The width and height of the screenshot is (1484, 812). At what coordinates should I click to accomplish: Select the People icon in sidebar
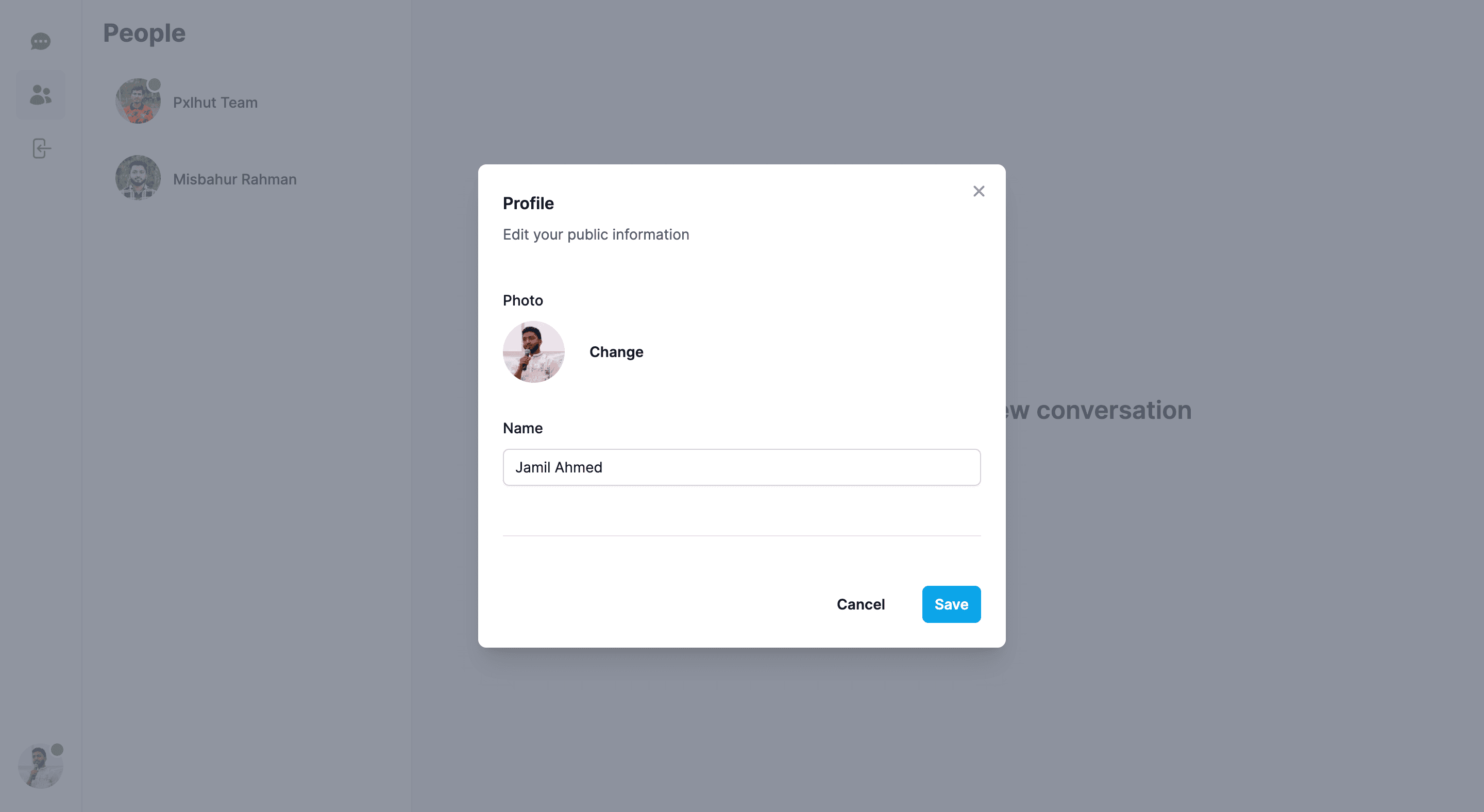(40, 95)
